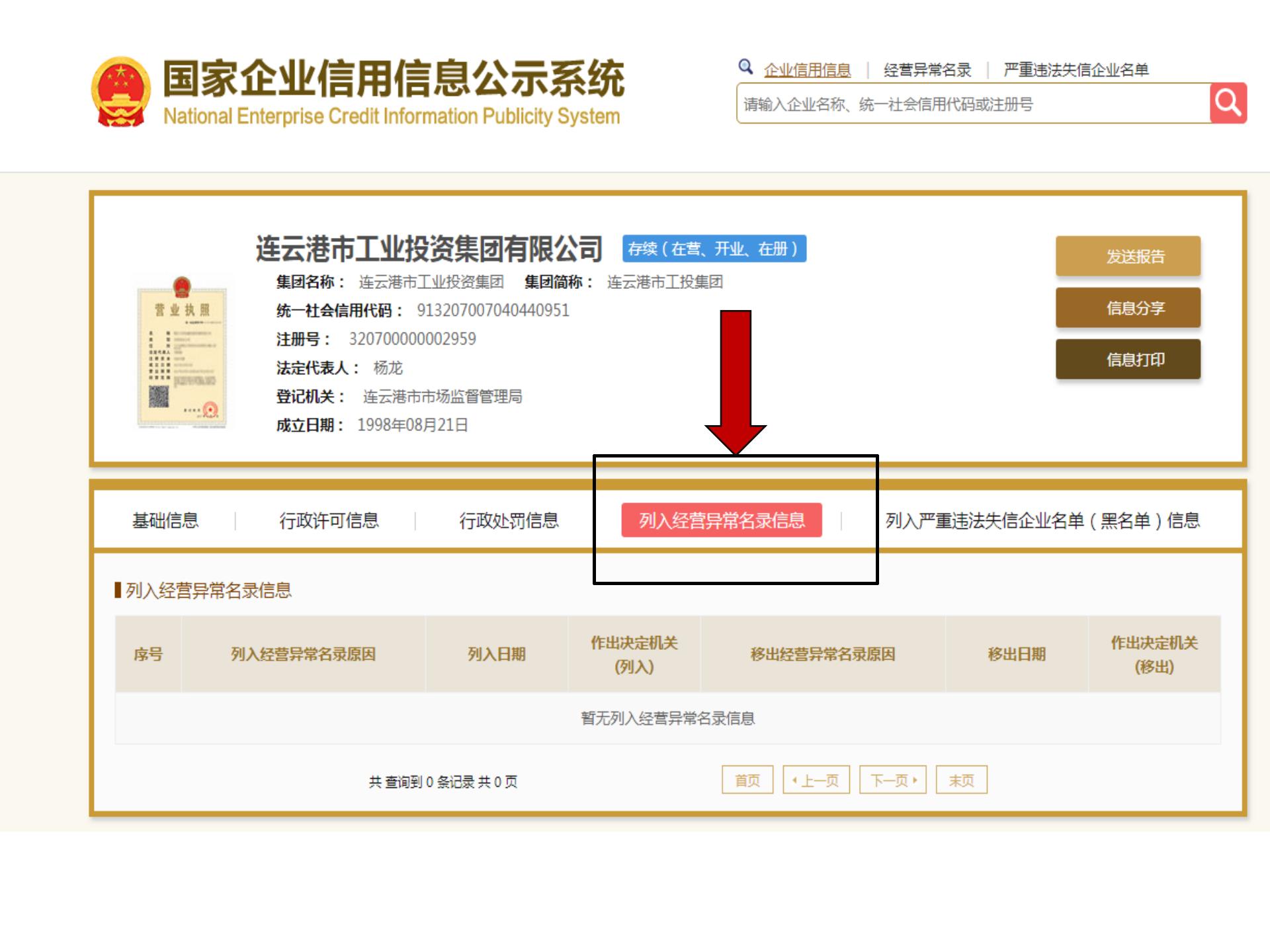
Task: Jump to 末页 last page button
Action: coord(961,780)
